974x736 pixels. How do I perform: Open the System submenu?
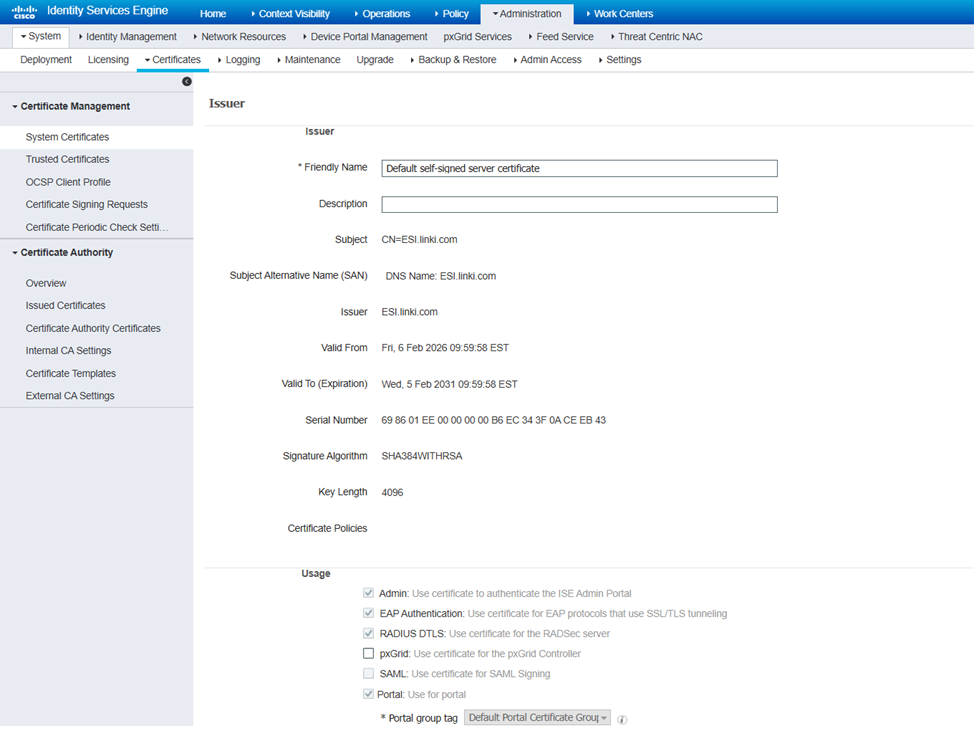[41, 37]
